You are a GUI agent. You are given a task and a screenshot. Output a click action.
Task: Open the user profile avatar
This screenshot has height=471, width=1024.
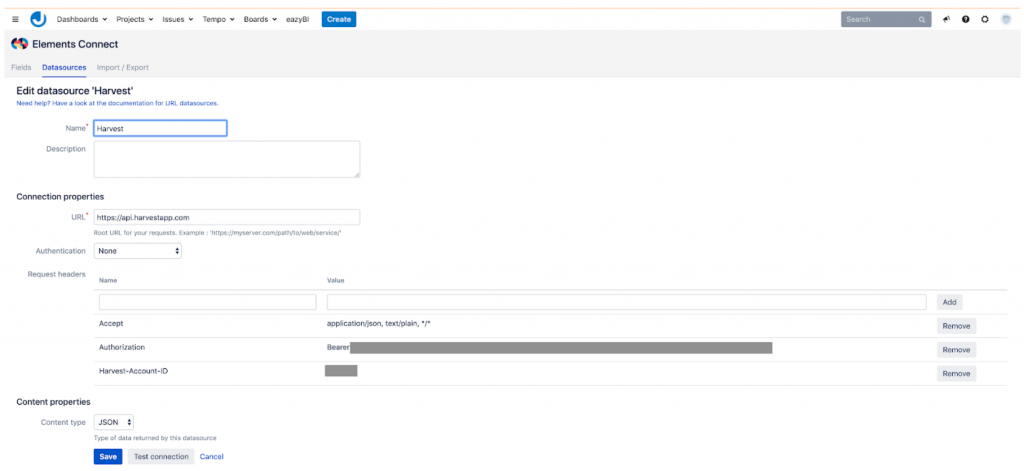point(1006,20)
